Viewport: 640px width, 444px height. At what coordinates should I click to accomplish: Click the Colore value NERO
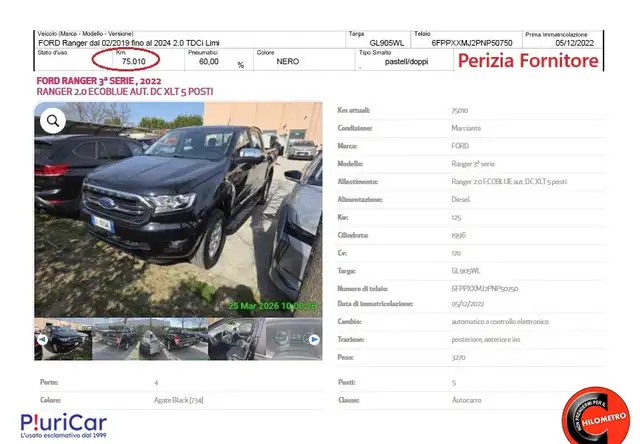click(x=288, y=61)
